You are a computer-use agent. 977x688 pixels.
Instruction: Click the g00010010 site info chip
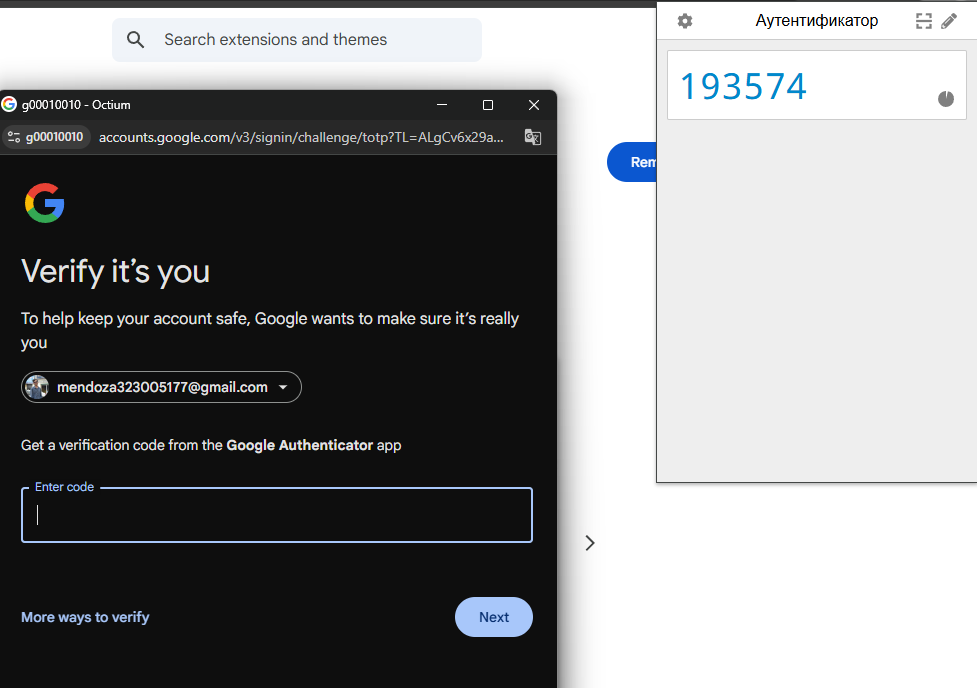tap(46, 137)
